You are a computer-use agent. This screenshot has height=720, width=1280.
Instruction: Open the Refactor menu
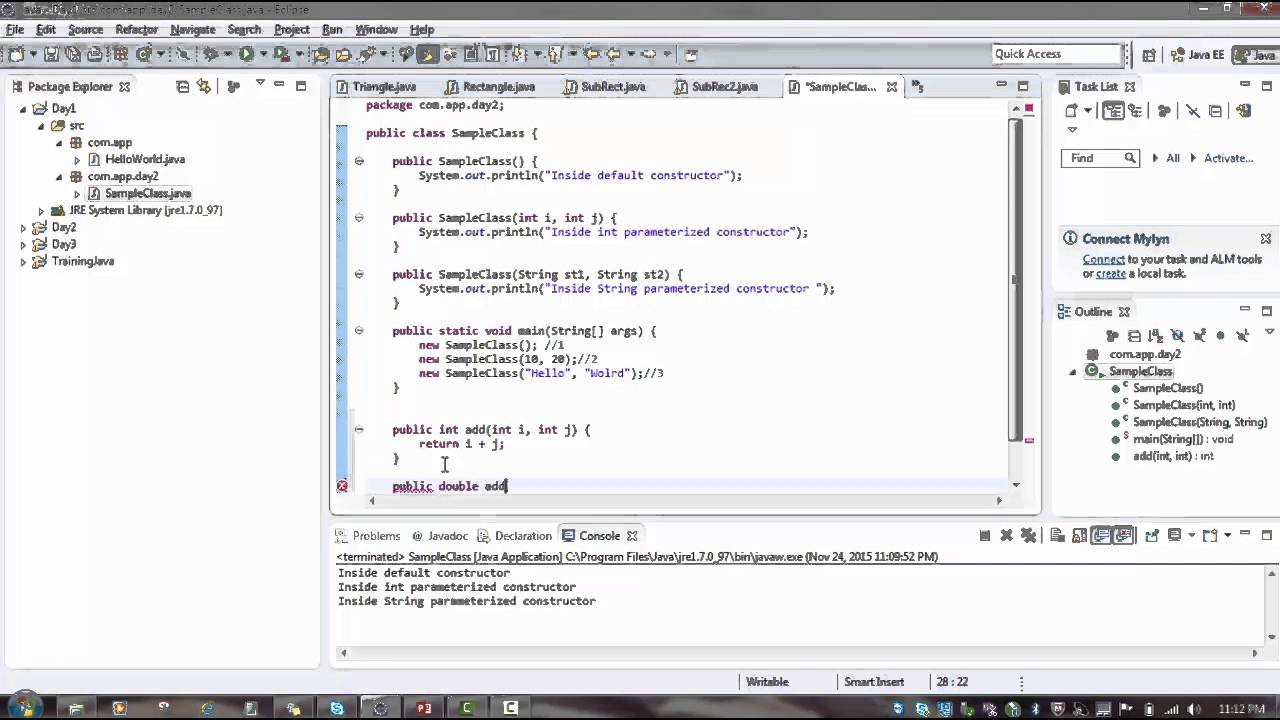(x=136, y=30)
